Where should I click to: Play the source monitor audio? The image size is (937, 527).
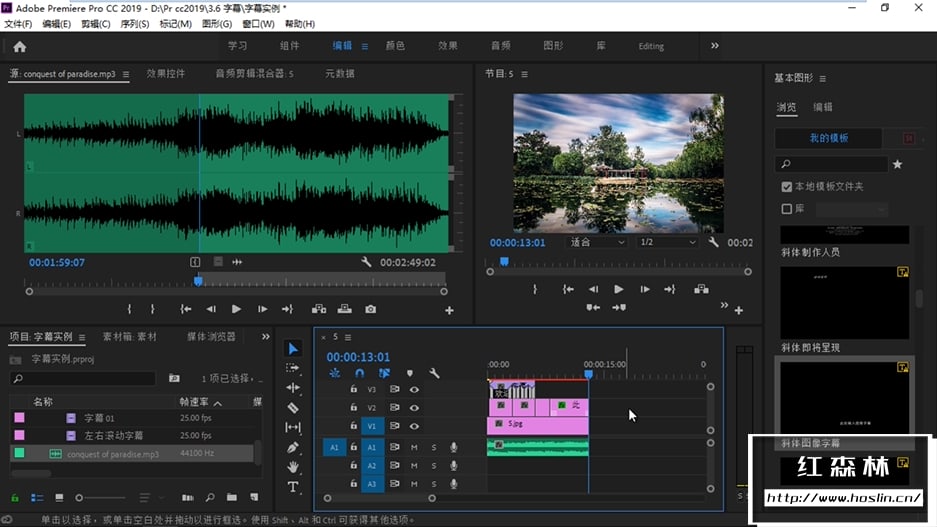pyautogui.click(x=236, y=309)
